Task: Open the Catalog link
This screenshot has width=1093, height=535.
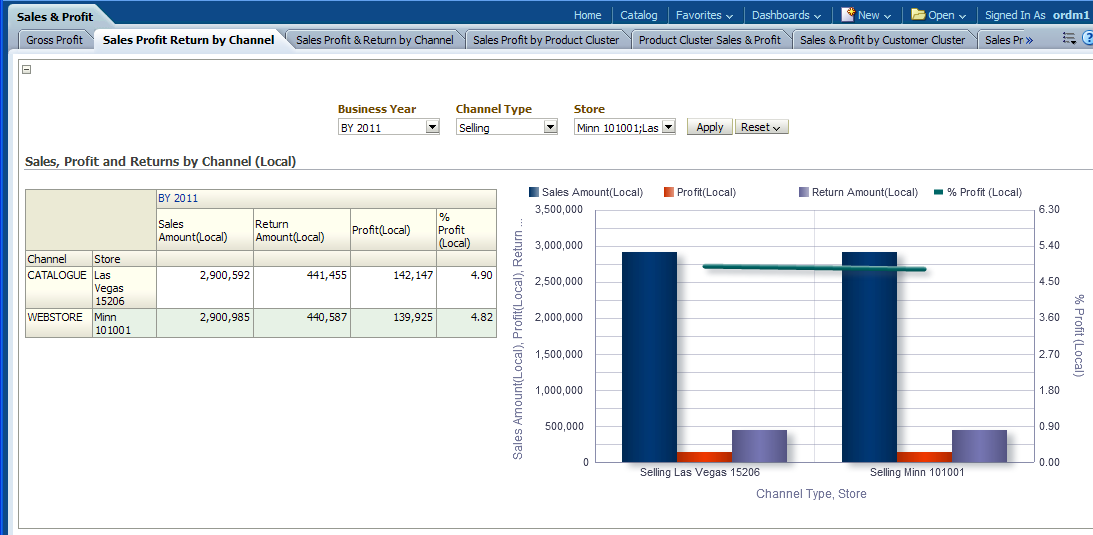Action: pos(639,15)
